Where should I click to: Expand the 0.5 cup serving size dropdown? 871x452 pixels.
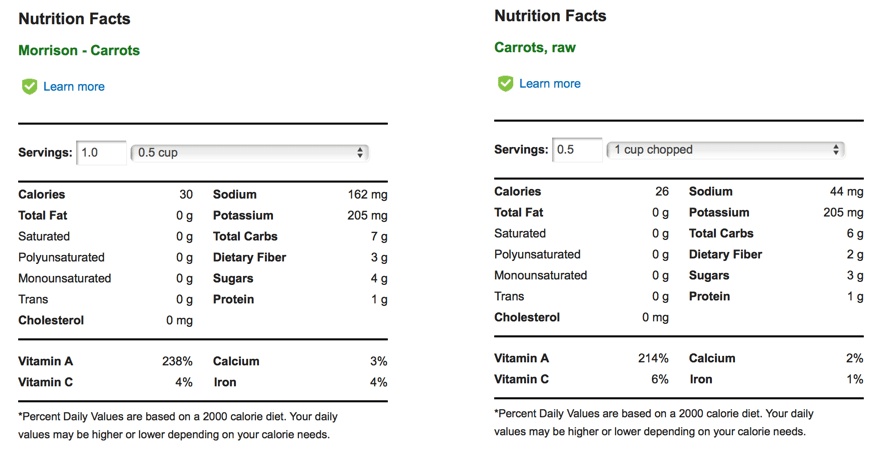(x=249, y=153)
